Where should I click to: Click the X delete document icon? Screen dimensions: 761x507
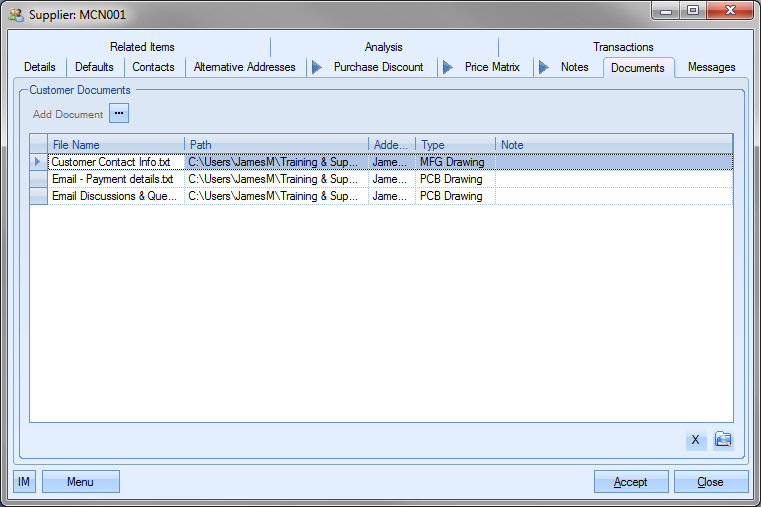pyautogui.click(x=696, y=441)
